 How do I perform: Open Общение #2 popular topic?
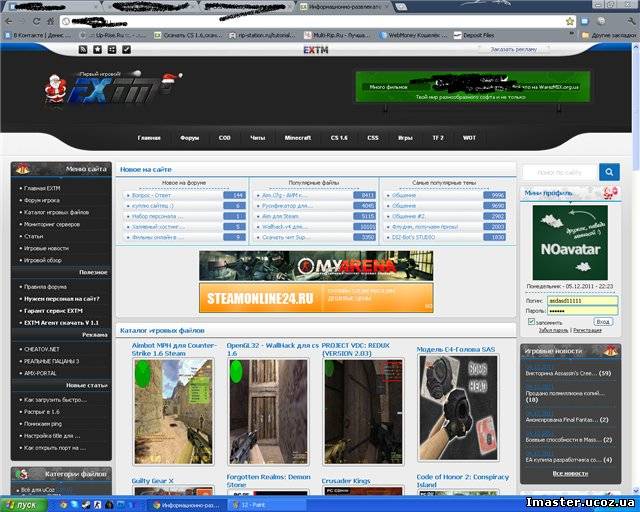coord(408,216)
